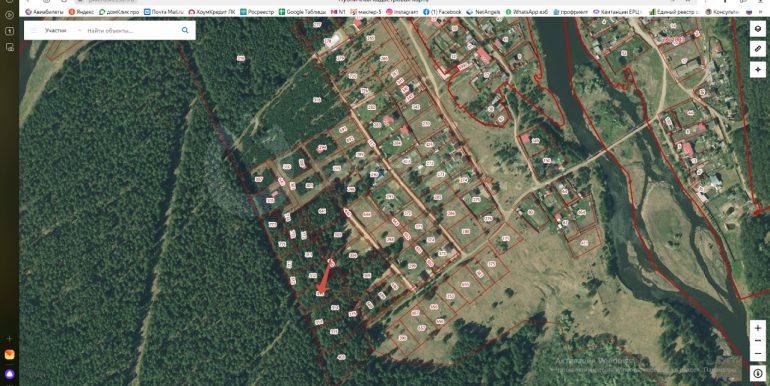
Task: Expand the Участки search type dropdown
Action: click(62, 30)
